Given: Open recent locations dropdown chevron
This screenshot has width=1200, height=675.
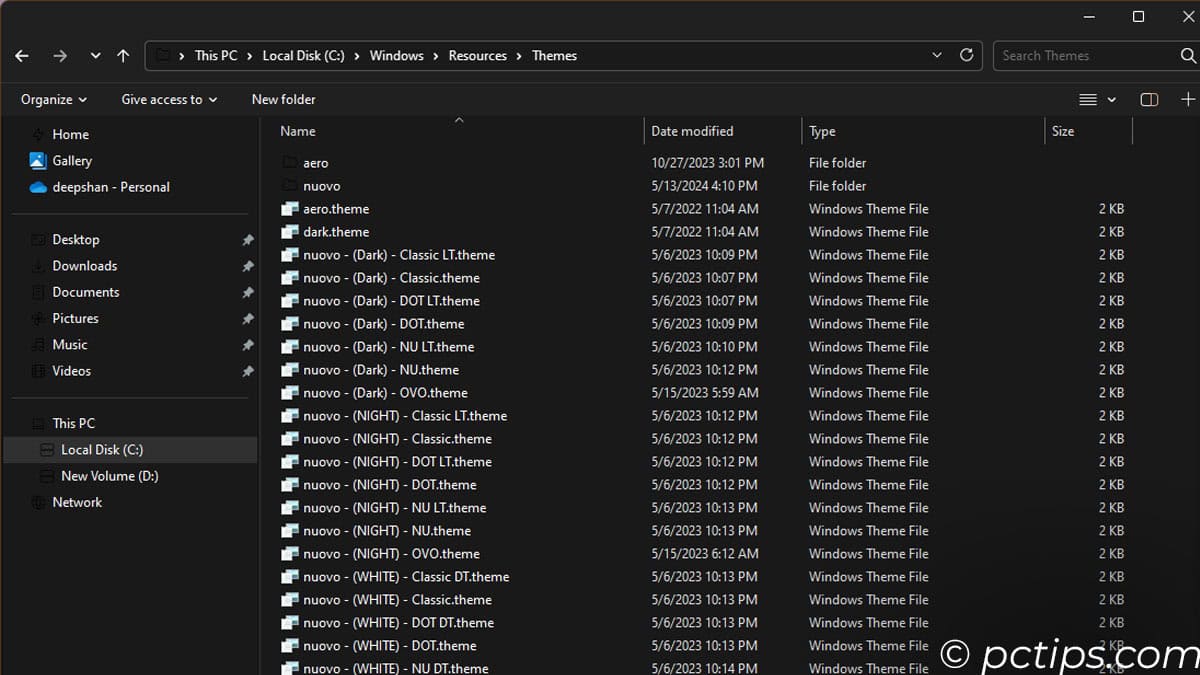Looking at the screenshot, I should click(95, 56).
